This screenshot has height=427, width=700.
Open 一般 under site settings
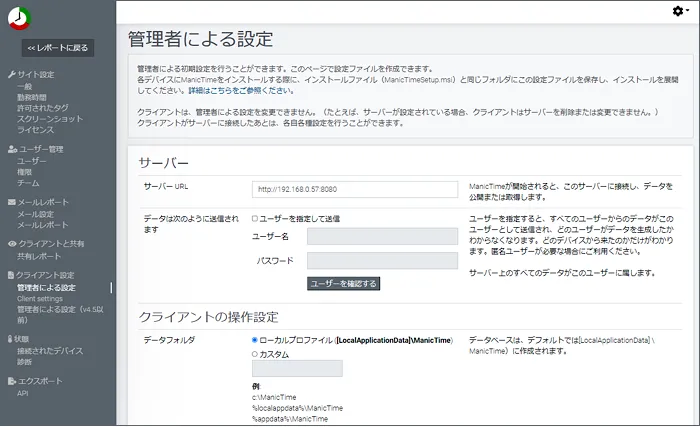click(x=25, y=86)
